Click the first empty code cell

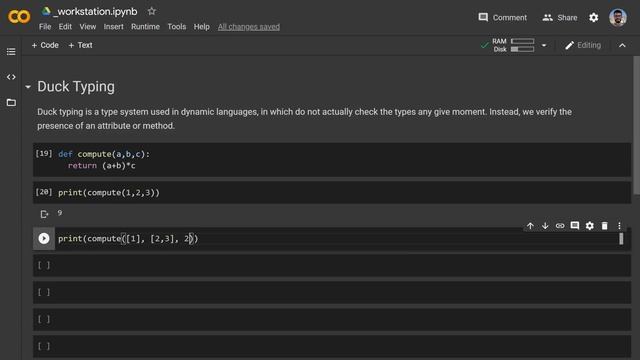(x=332, y=266)
